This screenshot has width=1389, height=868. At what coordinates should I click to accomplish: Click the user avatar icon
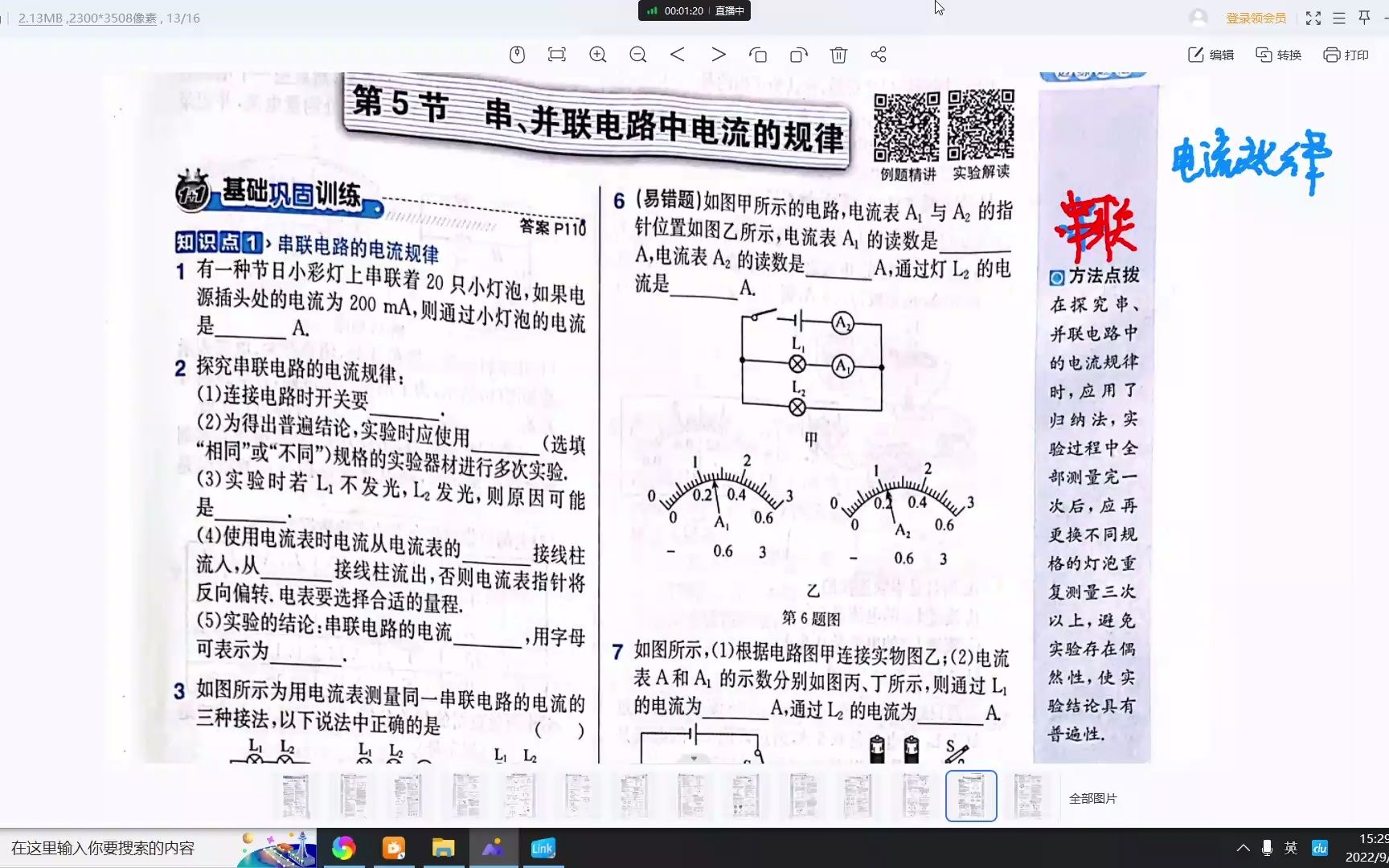(x=1198, y=18)
